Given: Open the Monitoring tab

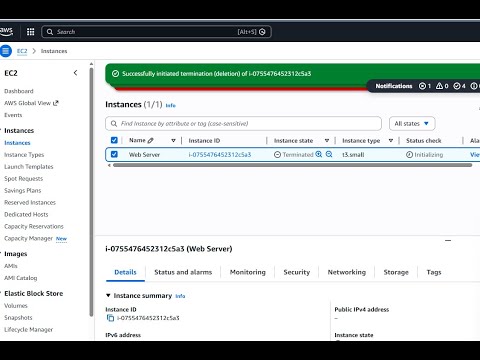Looking at the screenshot, I should coord(248,272).
